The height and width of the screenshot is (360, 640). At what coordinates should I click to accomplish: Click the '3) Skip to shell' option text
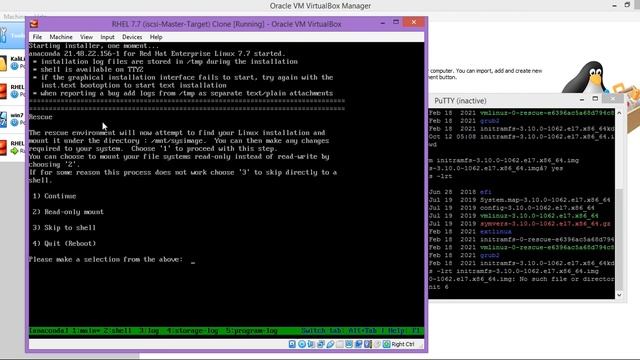click(x=64, y=228)
